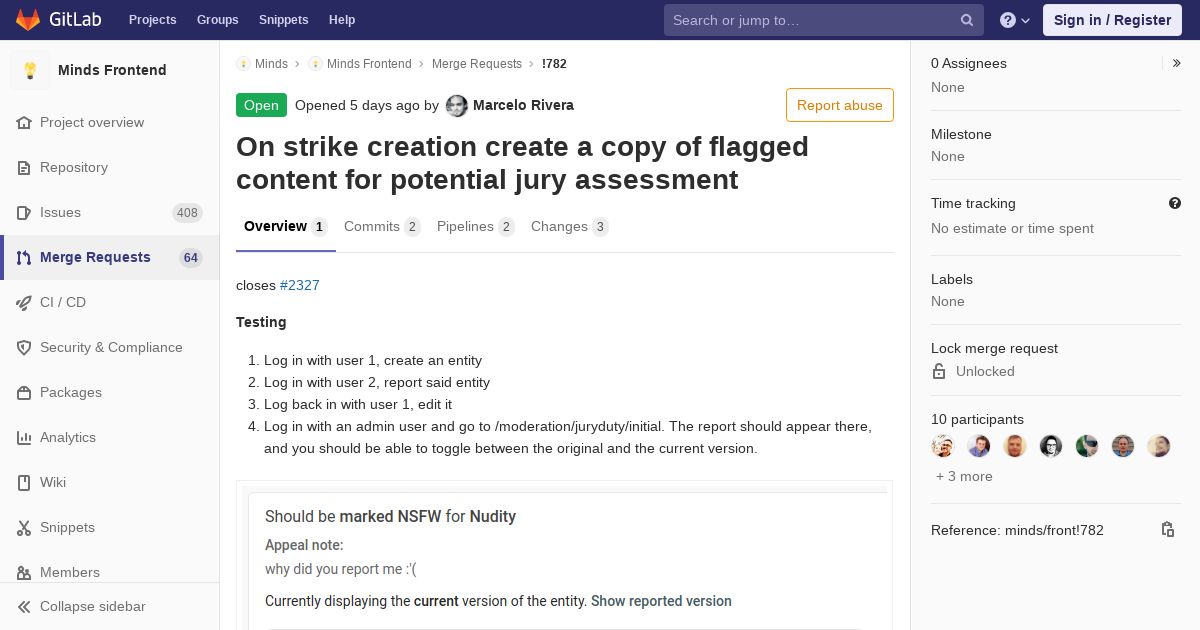Click the Repository file icon
1200x630 pixels.
(x=24, y=168)
